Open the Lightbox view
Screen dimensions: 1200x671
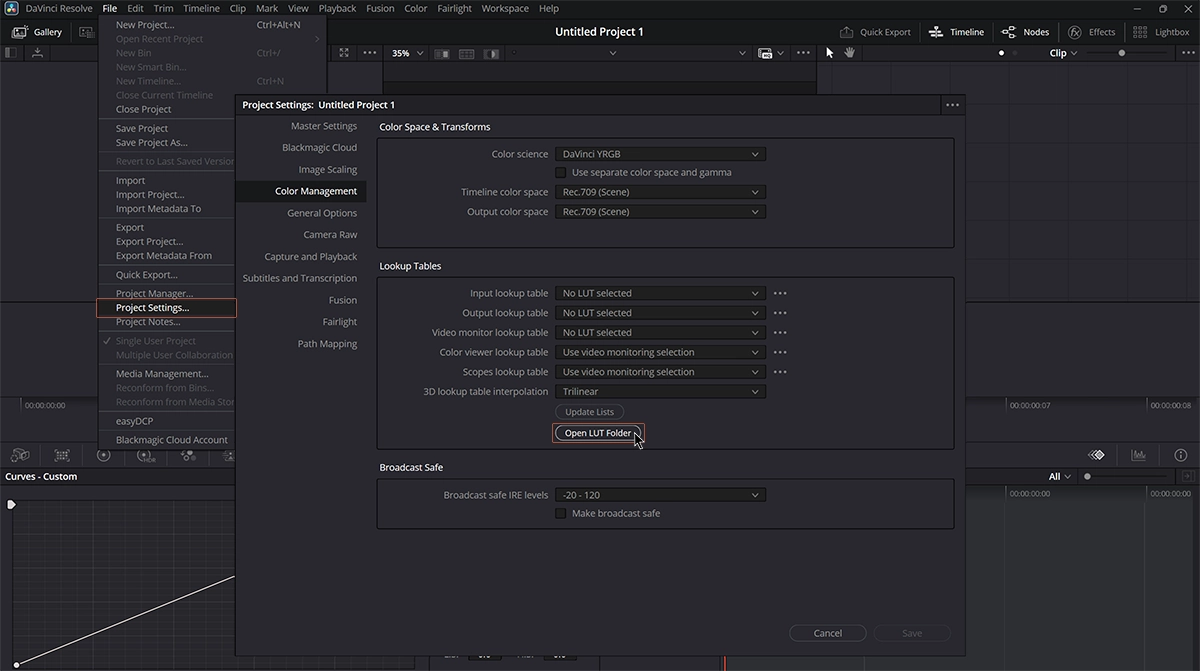click(x=1161, y=32)
